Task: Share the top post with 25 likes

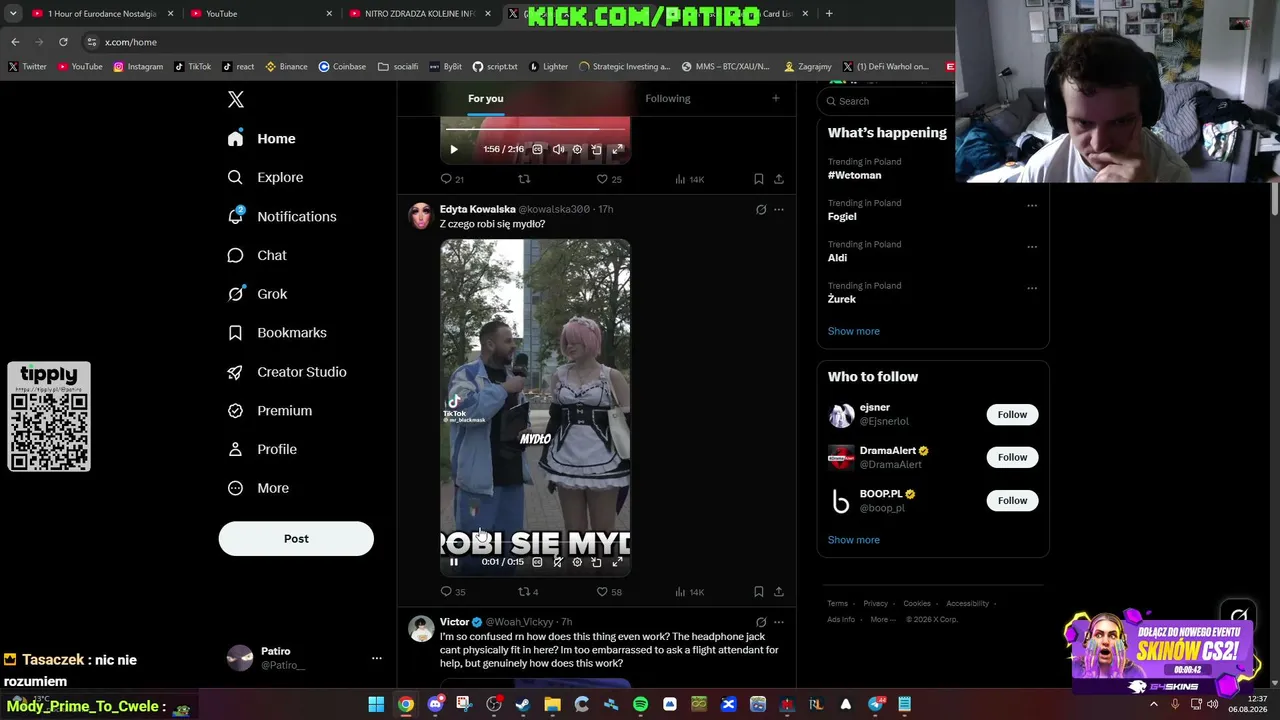Action: click(779, 179)
